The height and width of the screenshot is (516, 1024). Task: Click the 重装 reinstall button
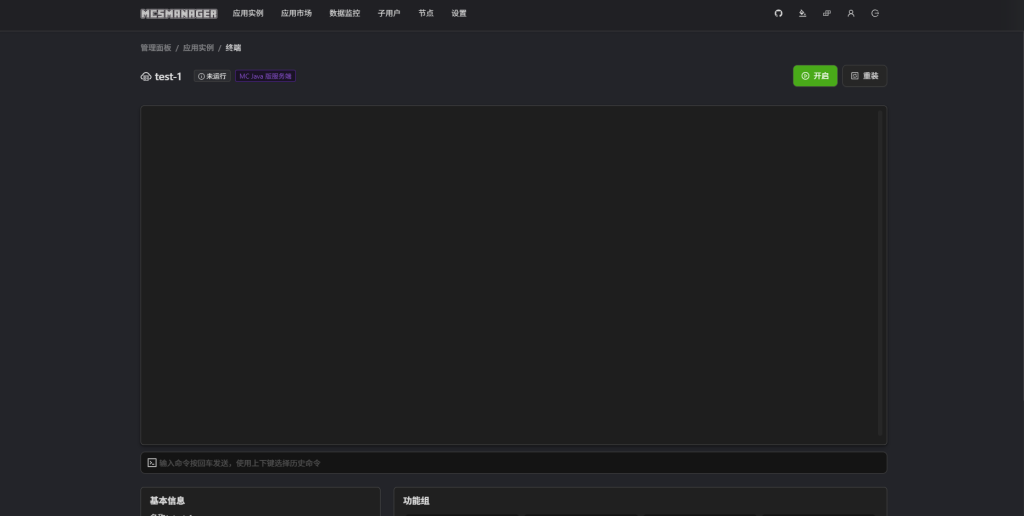[864, 76]
